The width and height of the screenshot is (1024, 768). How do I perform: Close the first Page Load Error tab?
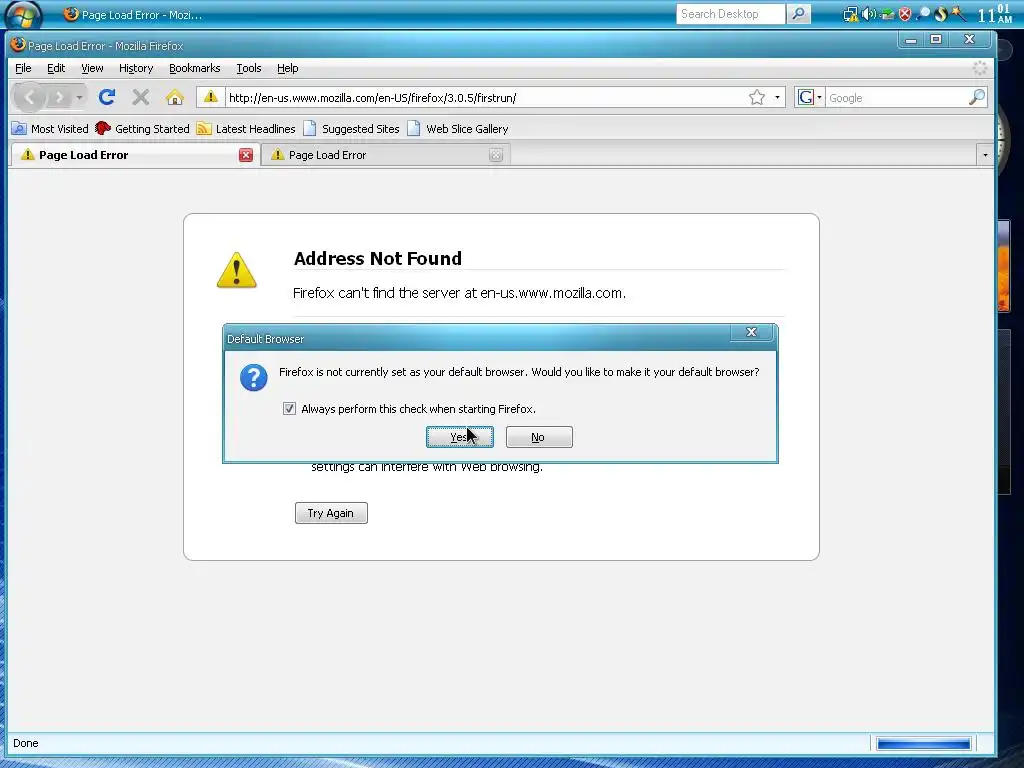[x=246, y=155]
